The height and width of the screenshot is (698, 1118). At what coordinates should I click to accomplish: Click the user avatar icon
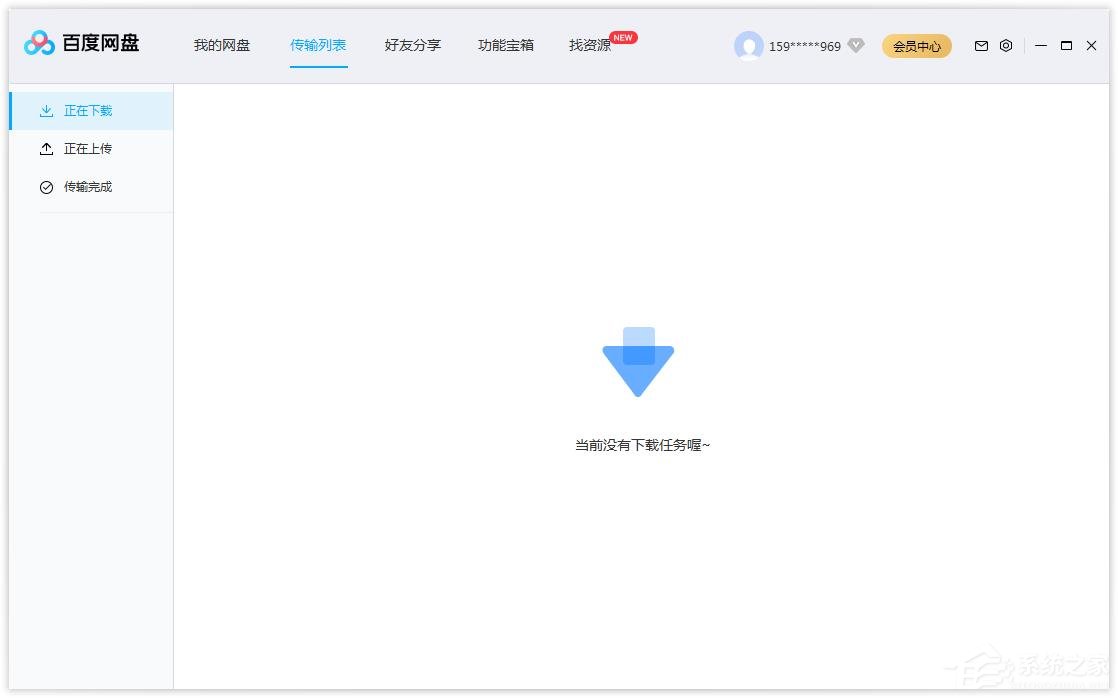tap(749, 45)
